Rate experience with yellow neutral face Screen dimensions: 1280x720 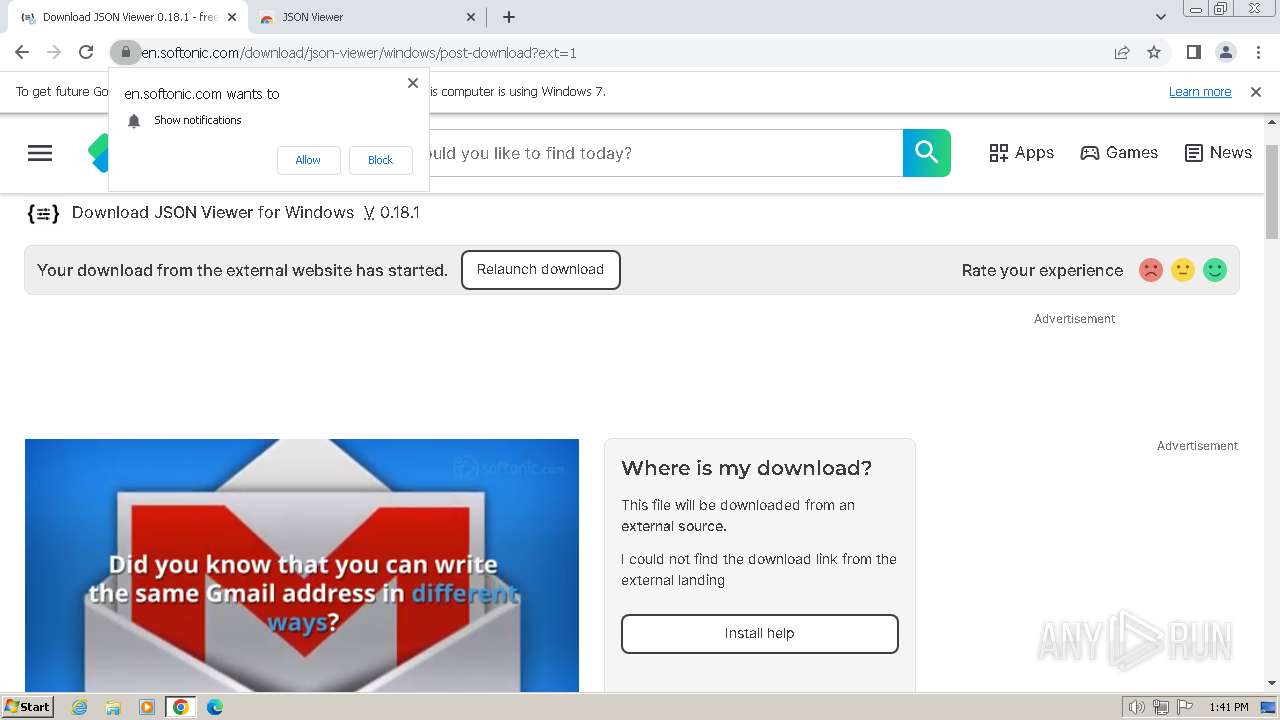(1183, 270)
